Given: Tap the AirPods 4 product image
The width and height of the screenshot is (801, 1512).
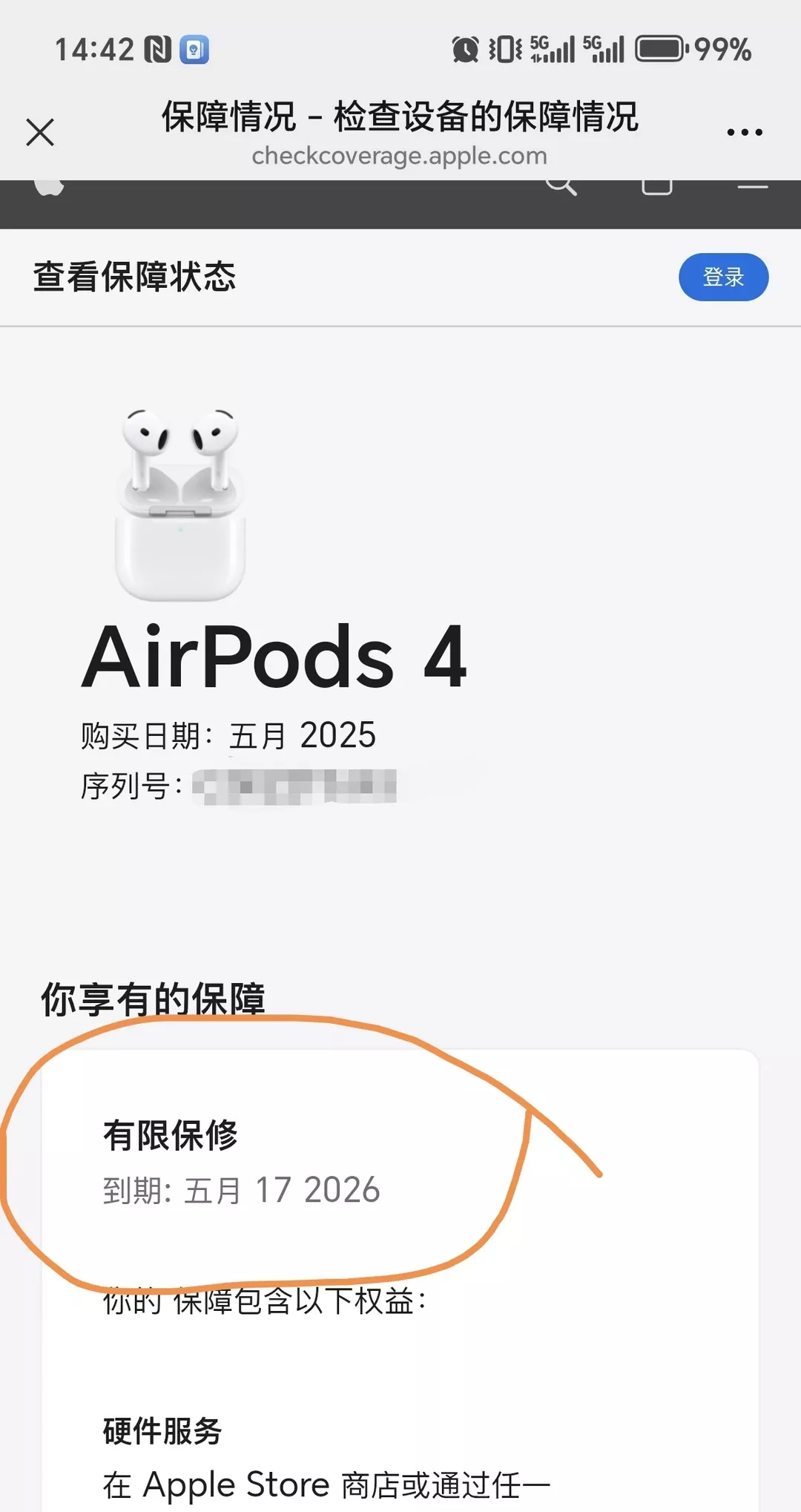Looking at the screenshot, I should (x=180, y=504).
